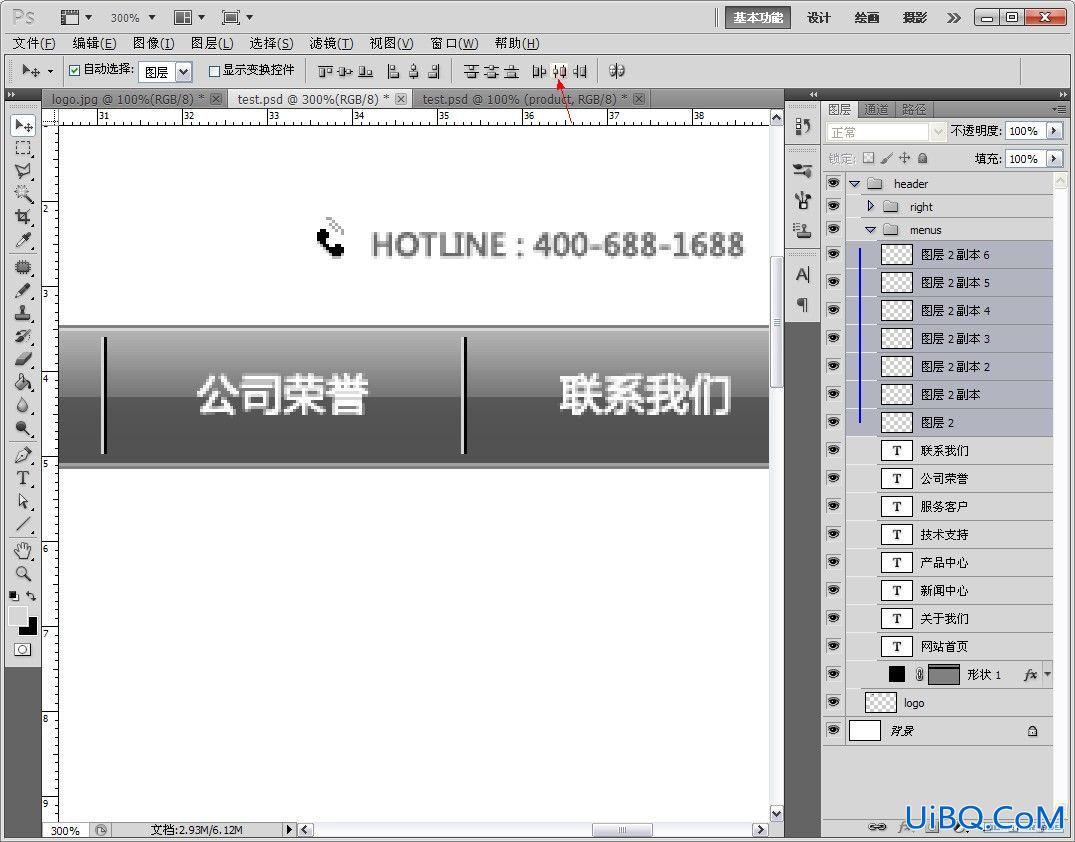Hide the right group visibility eye

point(833,206)
